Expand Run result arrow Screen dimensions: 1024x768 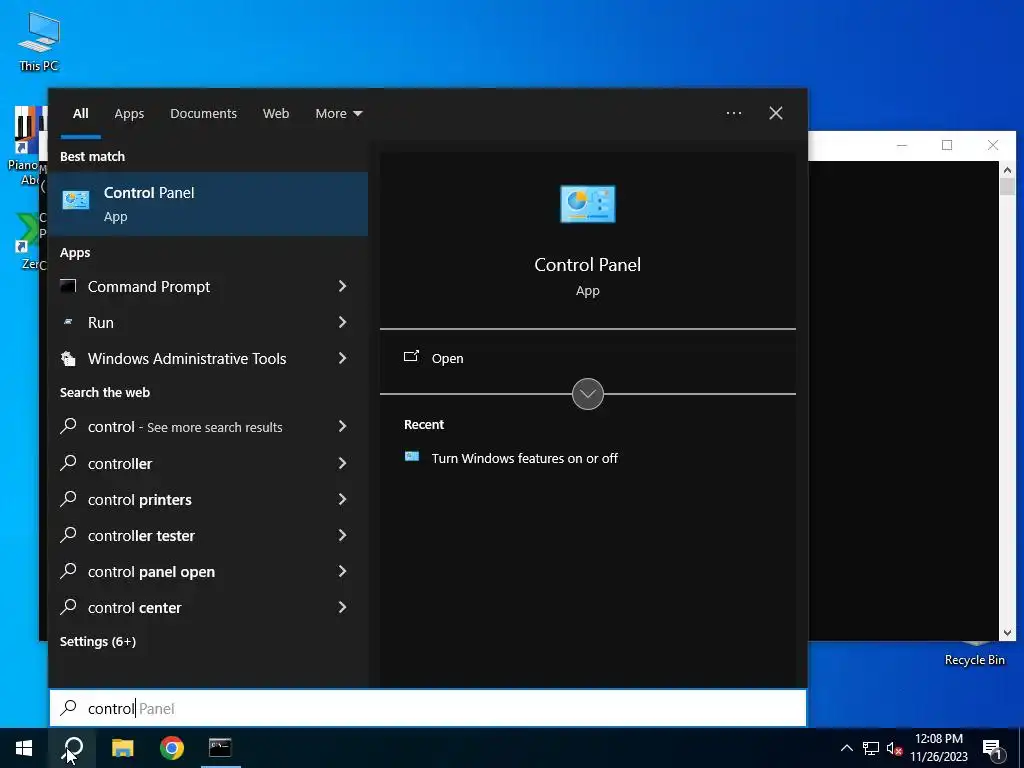coord(342,322)
